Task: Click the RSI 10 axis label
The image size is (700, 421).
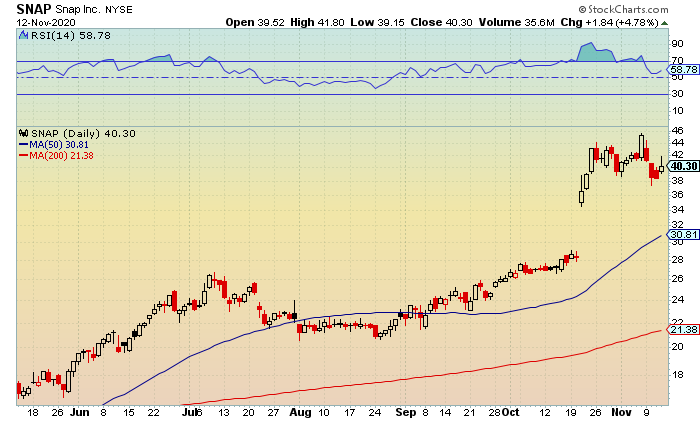Action: point(677,111)
